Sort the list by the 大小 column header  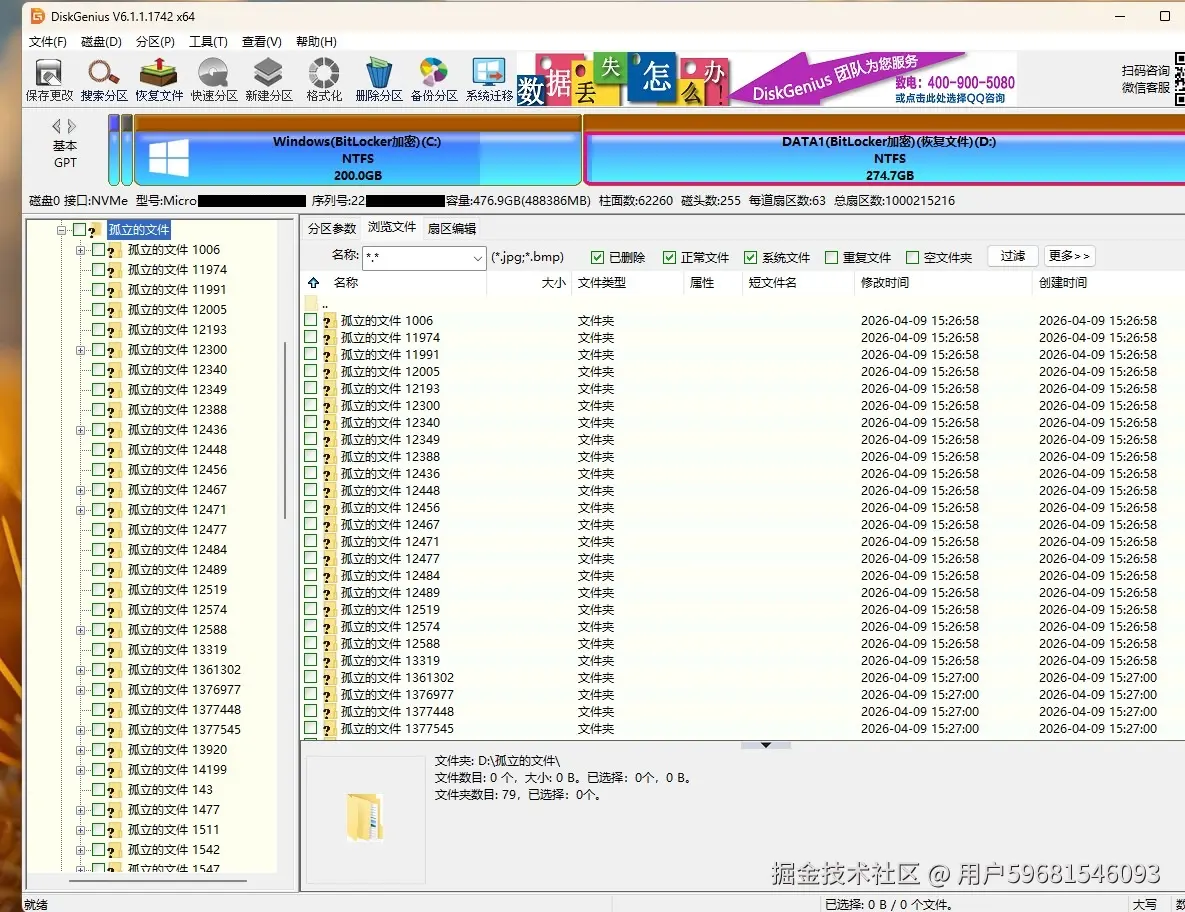[529, 283]
